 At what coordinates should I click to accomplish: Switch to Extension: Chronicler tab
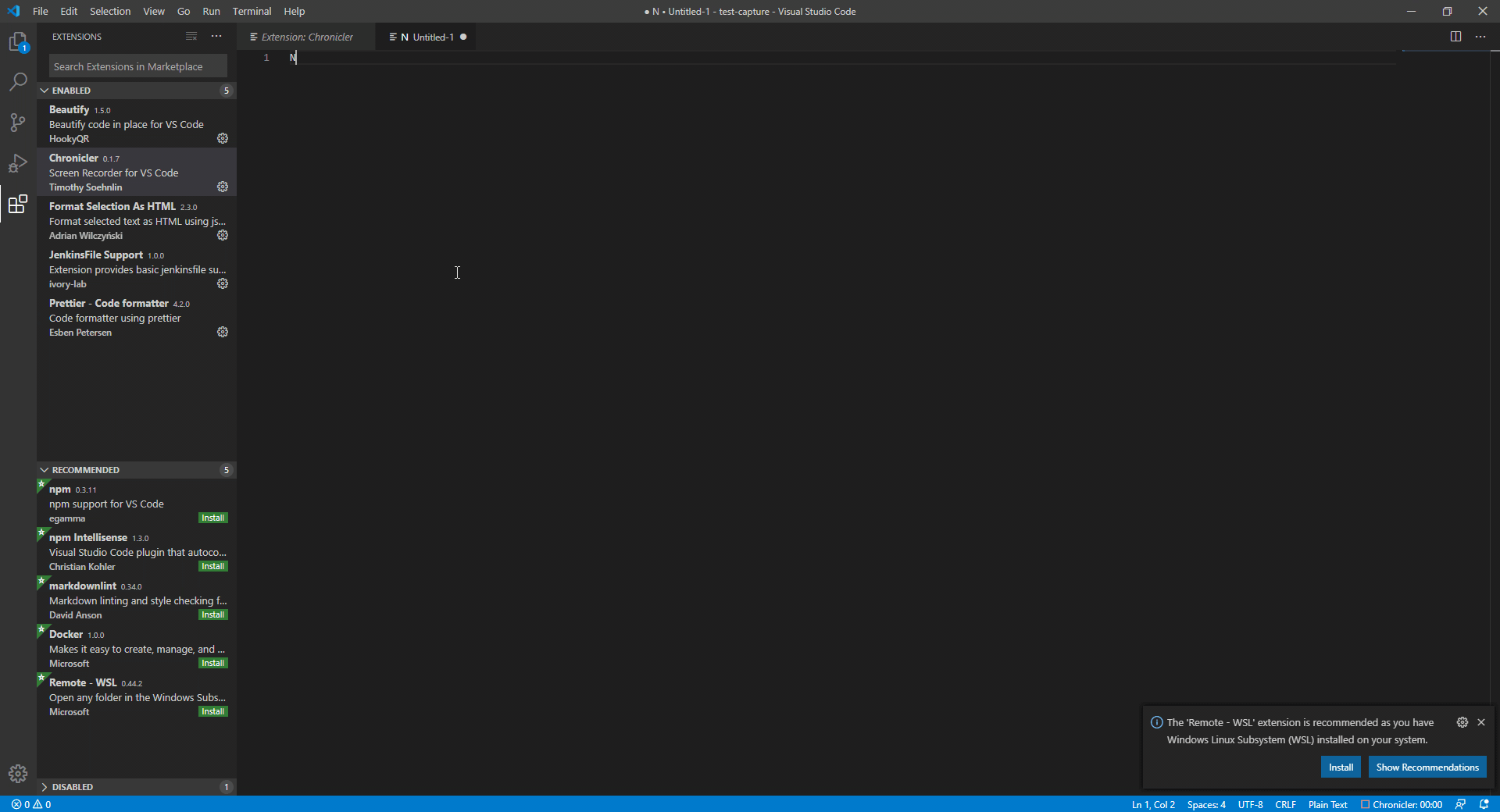point(306,37)
